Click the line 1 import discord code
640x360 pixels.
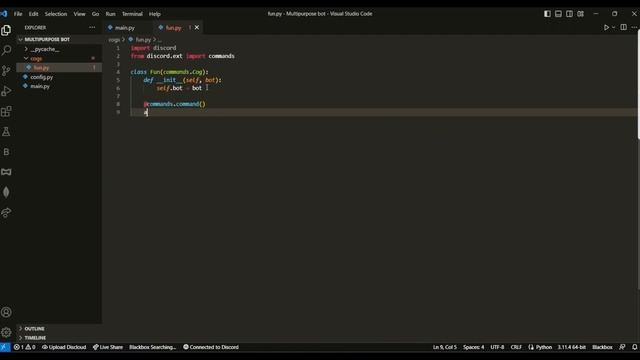[x=153, y=48]
